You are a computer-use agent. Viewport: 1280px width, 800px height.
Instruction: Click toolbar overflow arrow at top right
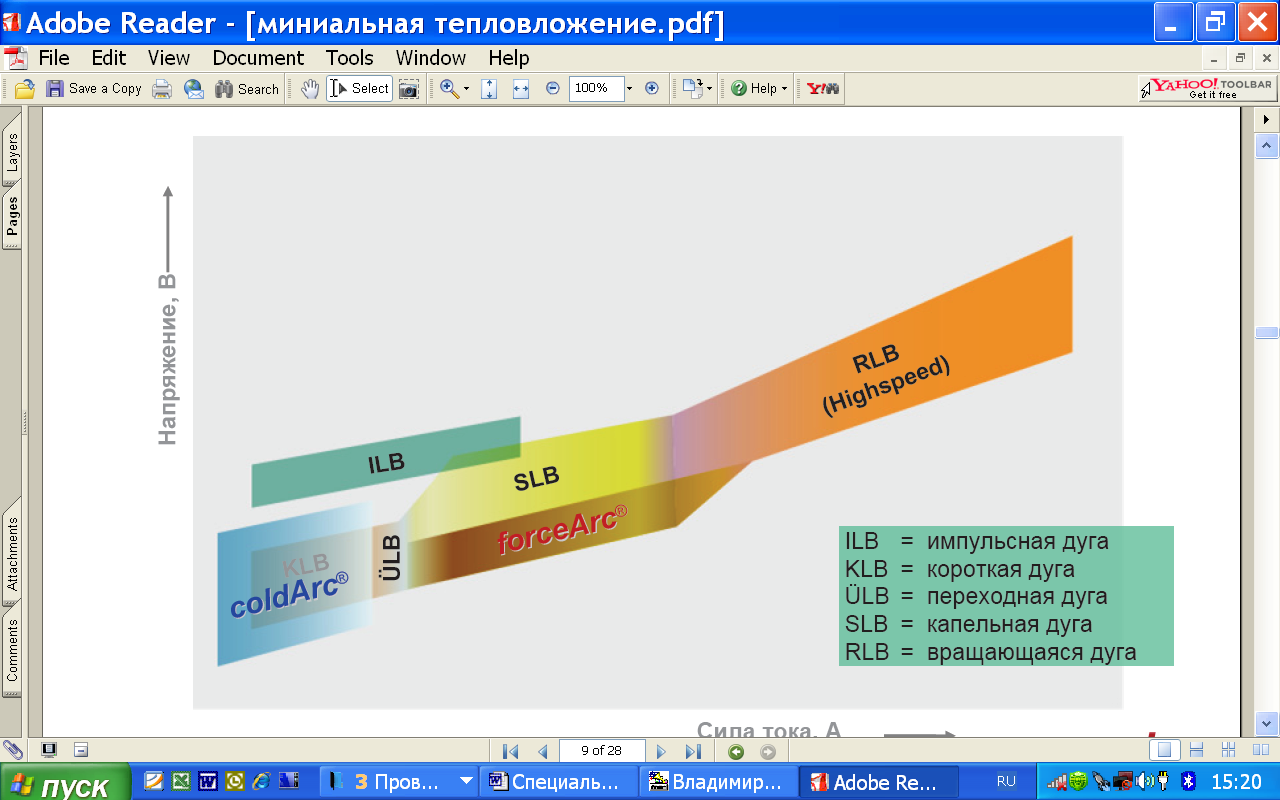click(x=1267, y=119)
